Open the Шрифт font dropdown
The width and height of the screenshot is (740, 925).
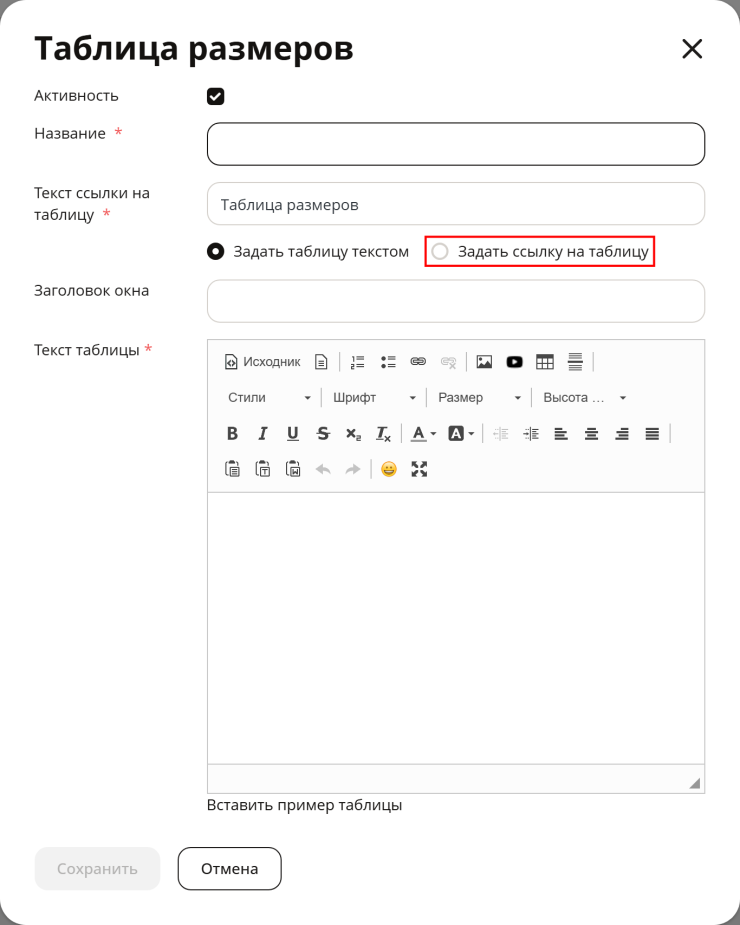click(x=374, y=398)
